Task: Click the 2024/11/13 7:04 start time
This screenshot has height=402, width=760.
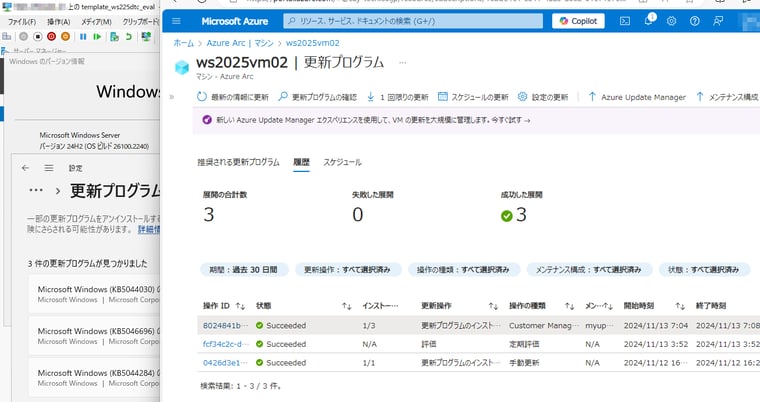Action: (655, 325)
